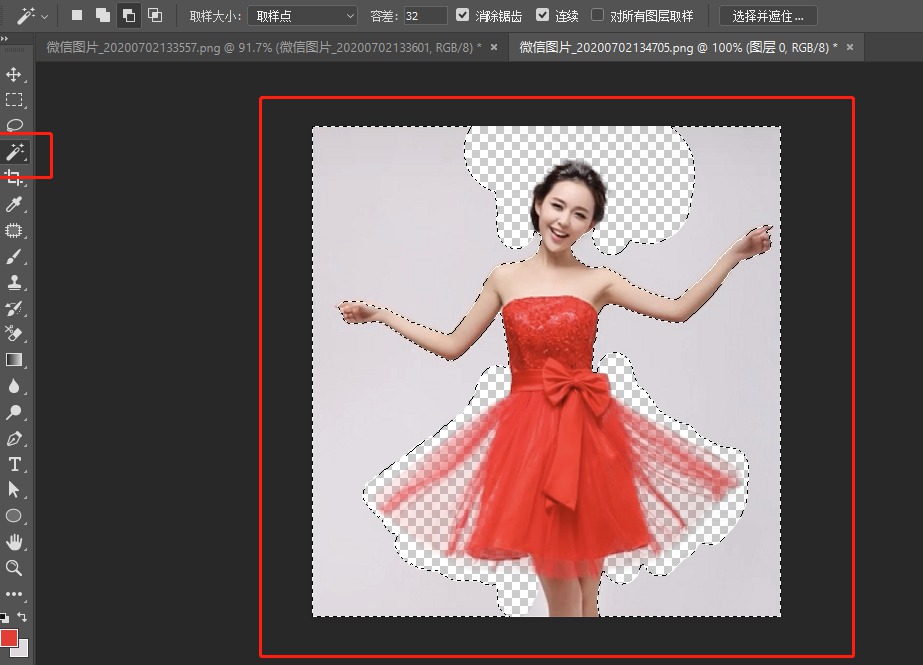Screen dimensions: 923x665
Task: Select the Eyedropper tool
Action: [x=13, y=204]
